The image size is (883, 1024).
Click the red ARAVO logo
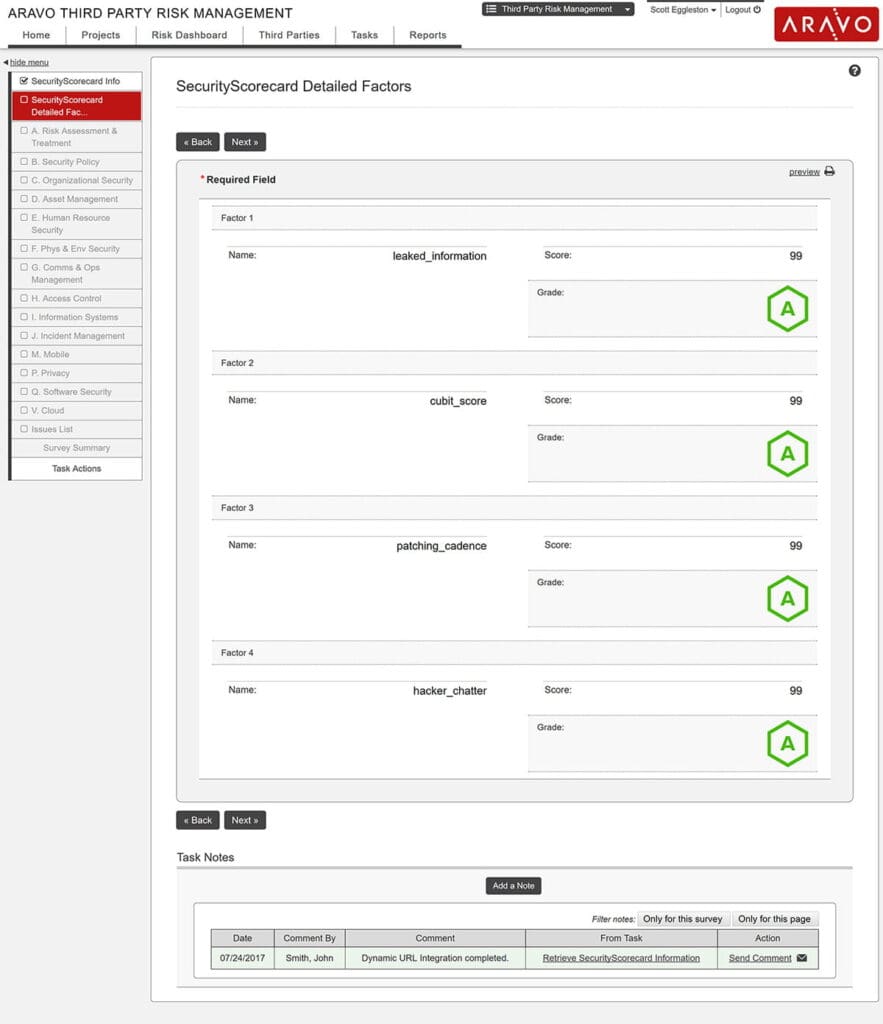click(826, 25)
